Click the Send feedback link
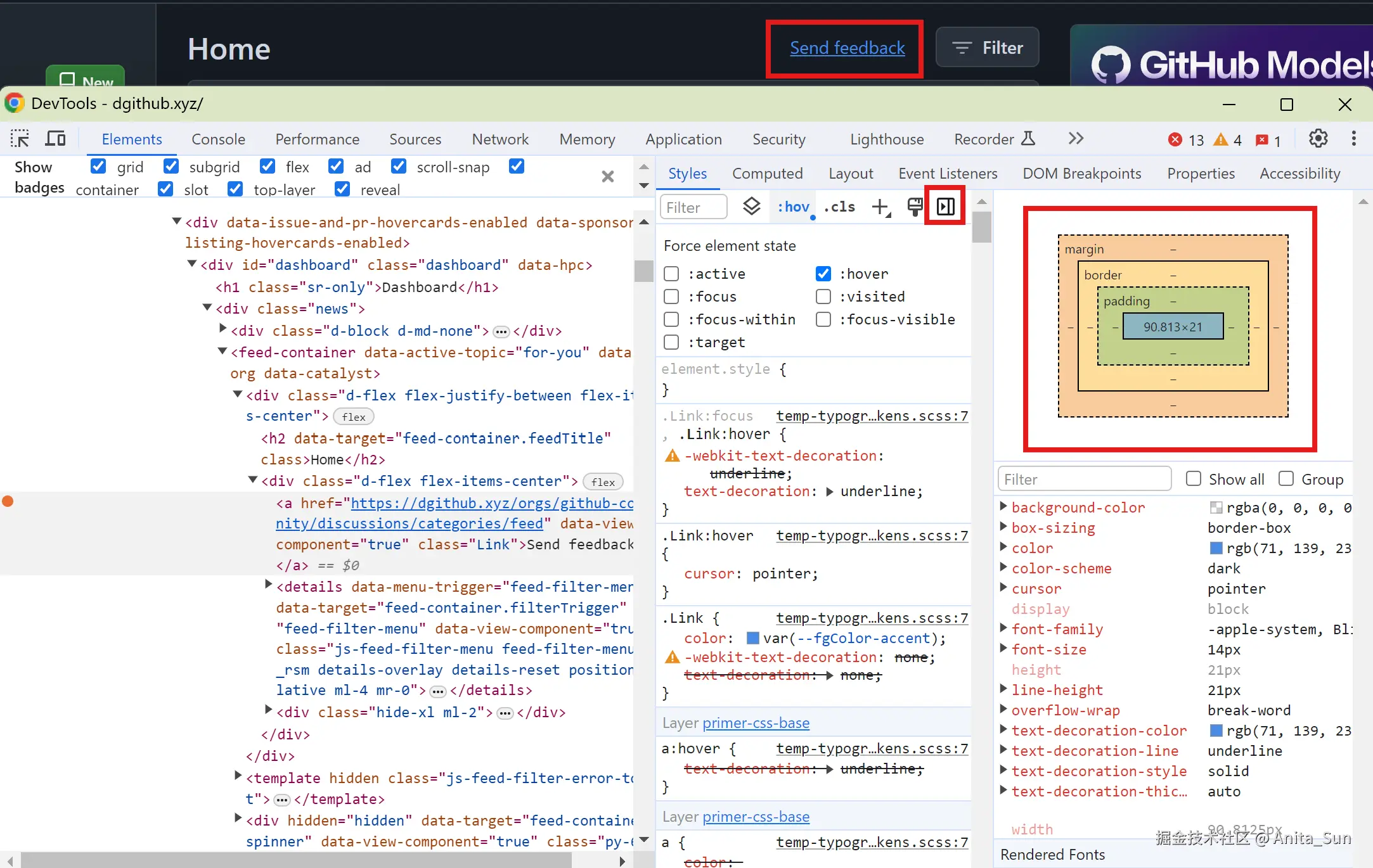The image size is (1373, 868). click(847, 48)
